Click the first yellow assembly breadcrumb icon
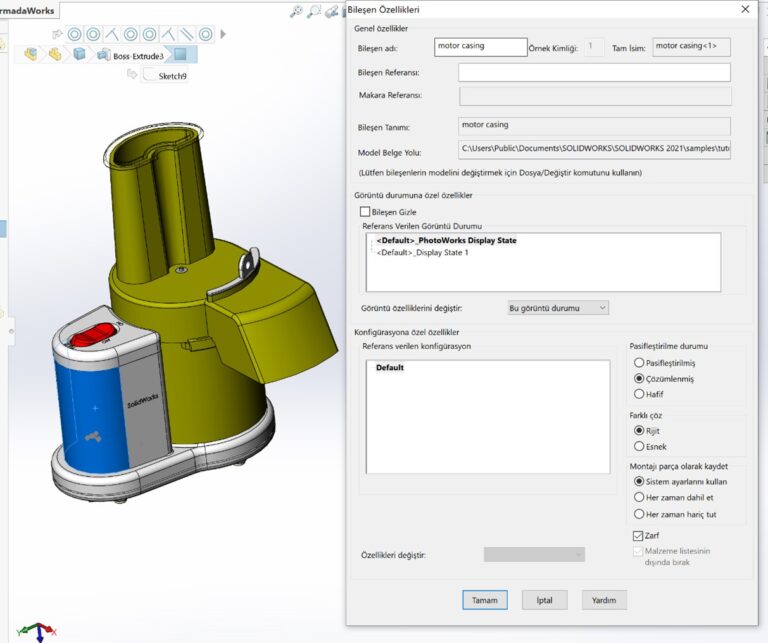The height and width of the screenshot is (643, 768). coord(31,54)
